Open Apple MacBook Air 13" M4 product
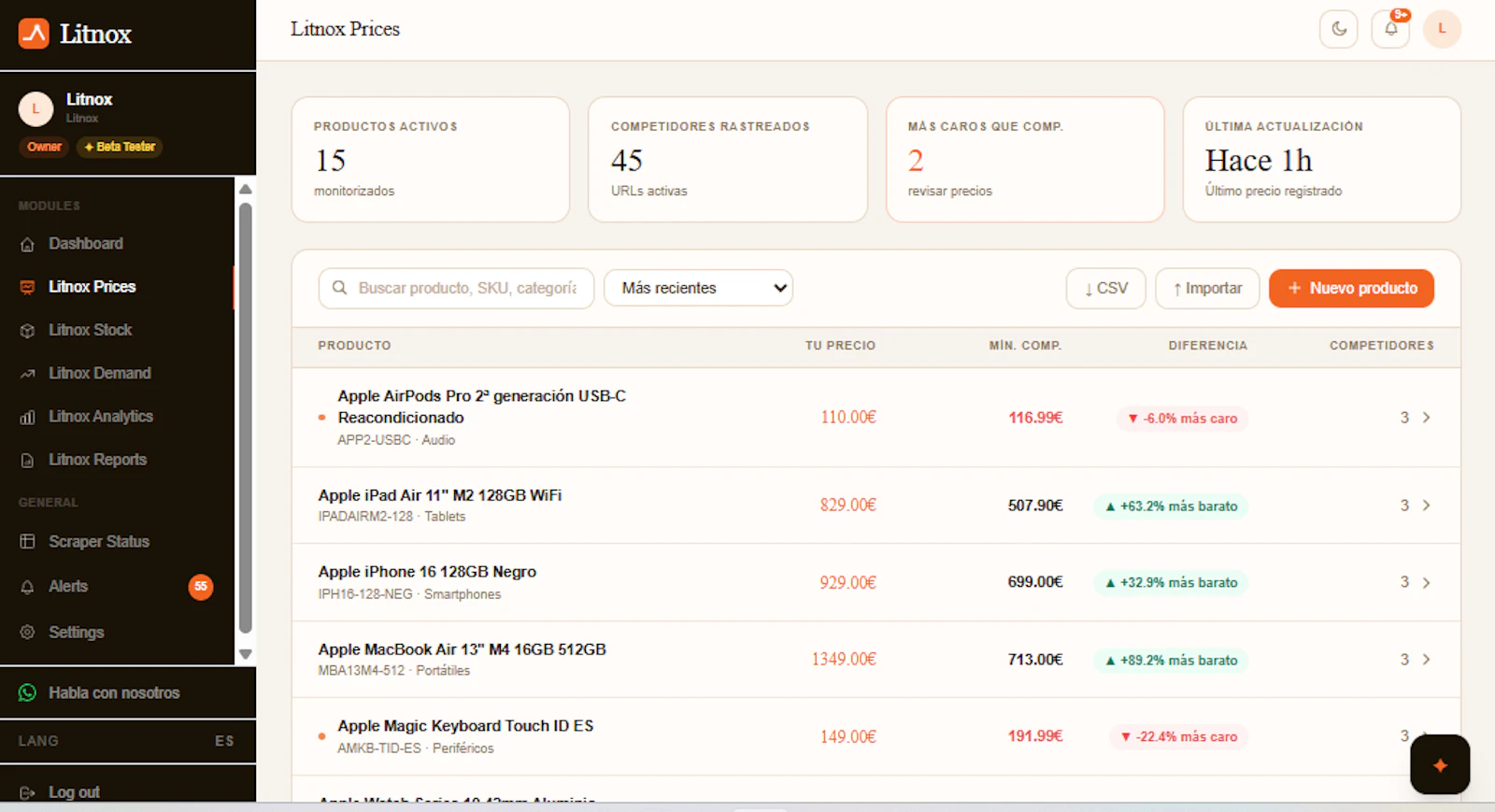1495x812 pixels. tap(462, 649)
